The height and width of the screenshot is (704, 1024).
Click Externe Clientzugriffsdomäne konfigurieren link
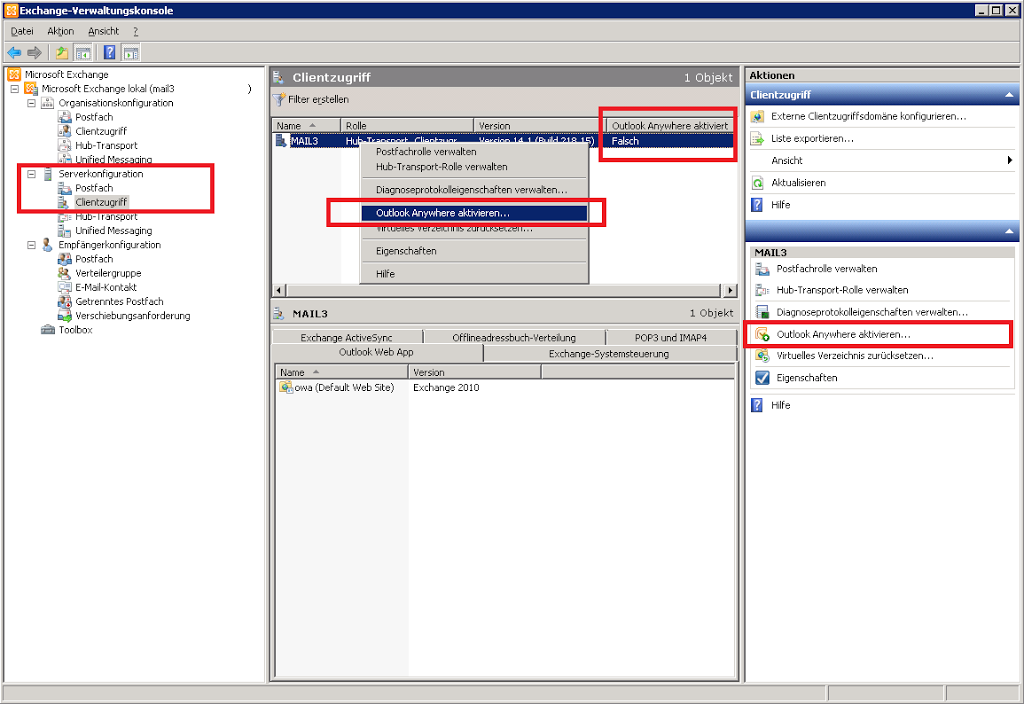pyautogui.click(x=868, y=116)
